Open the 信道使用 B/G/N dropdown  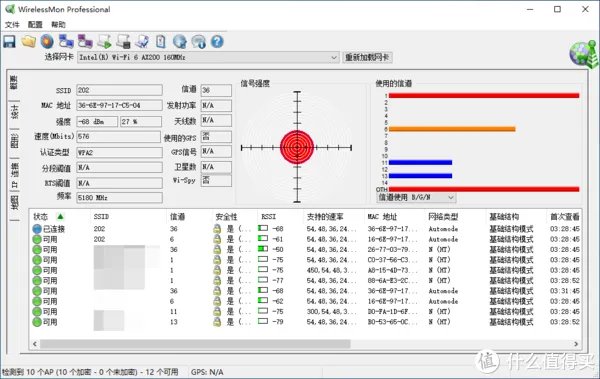pyautogui.click(x=416, y=198)
